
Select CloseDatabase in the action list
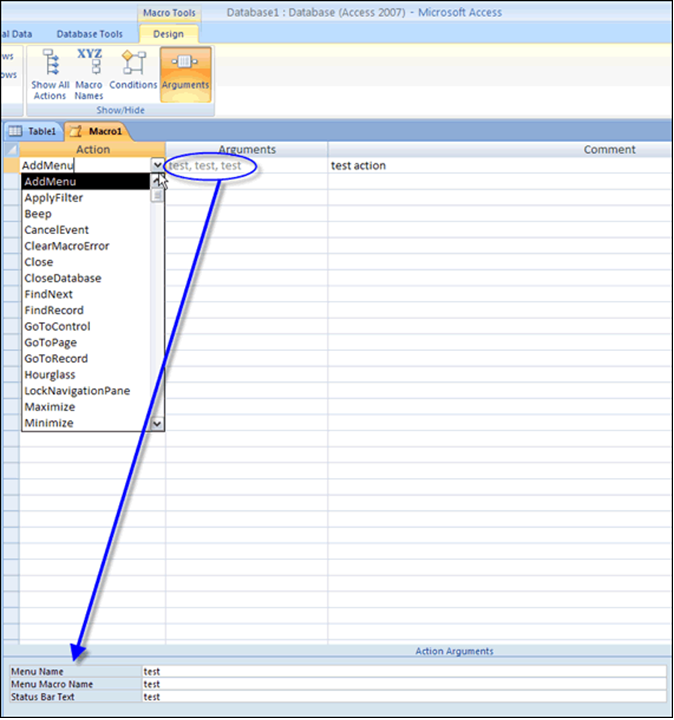point(86,278)
